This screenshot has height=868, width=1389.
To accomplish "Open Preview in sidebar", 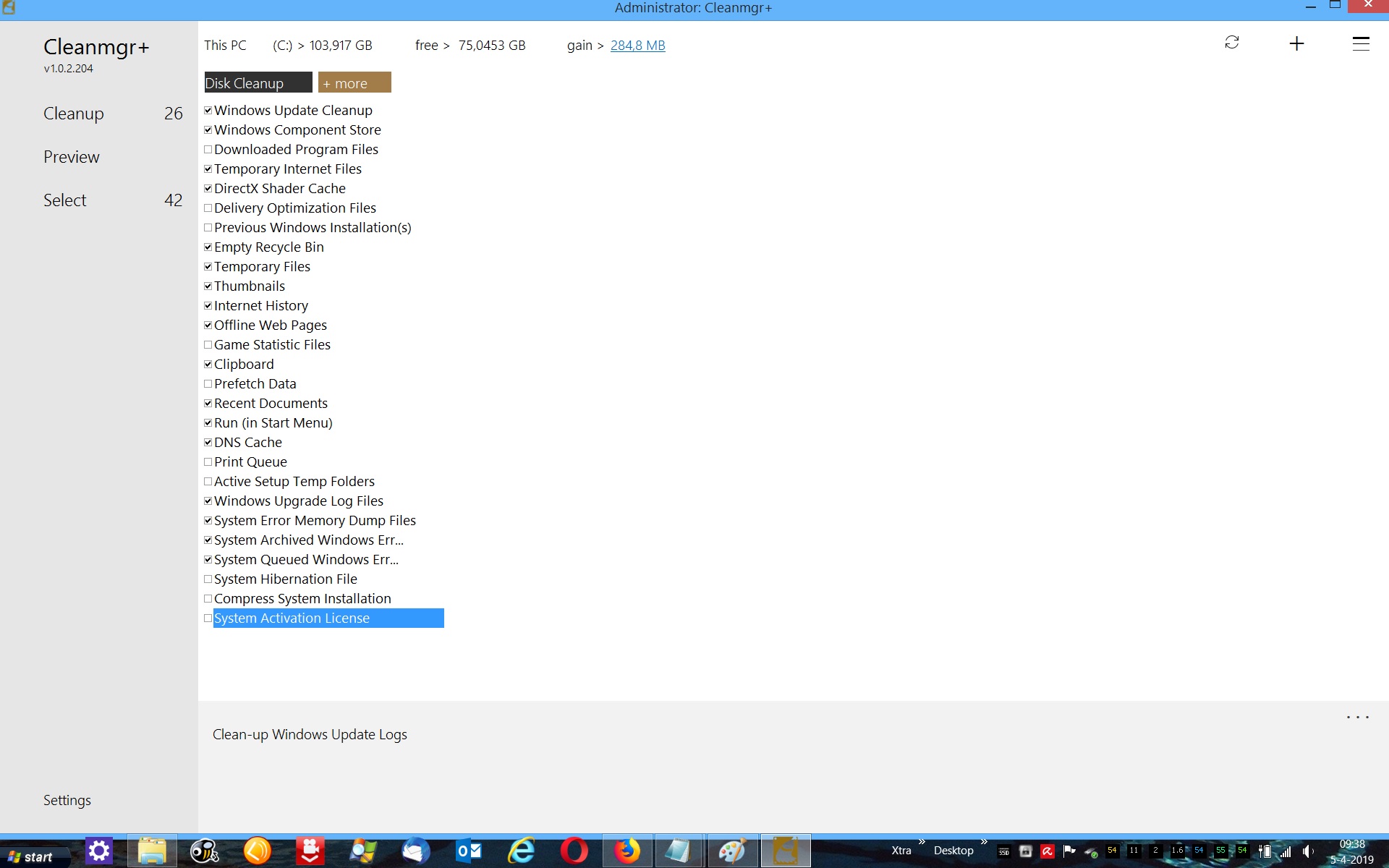I will pyautogui.click(x=72, y=157).
